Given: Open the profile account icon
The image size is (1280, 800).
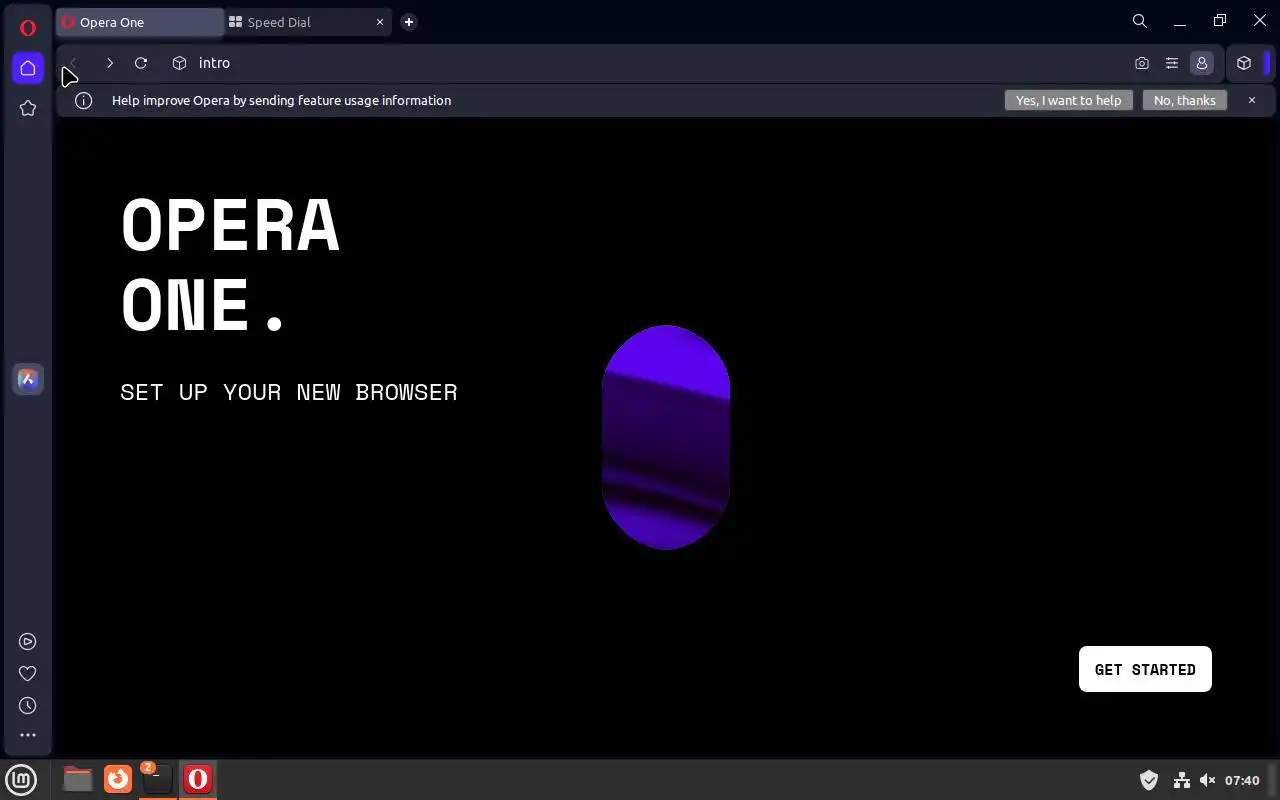Looking at the screenshot, I should 1202,63.
